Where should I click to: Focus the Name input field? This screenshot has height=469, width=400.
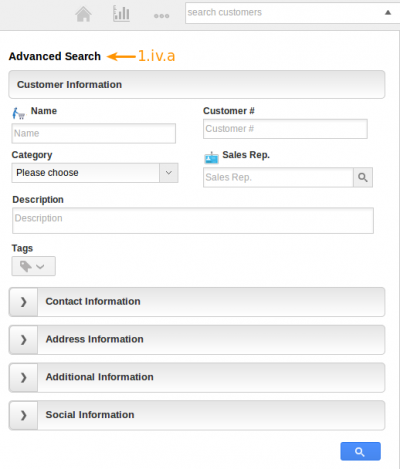(x=94, y=133)
